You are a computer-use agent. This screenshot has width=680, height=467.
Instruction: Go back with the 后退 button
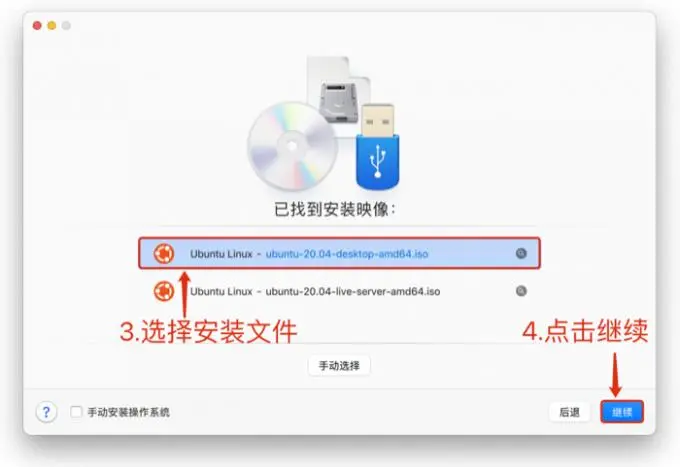[x=569, y=412]
